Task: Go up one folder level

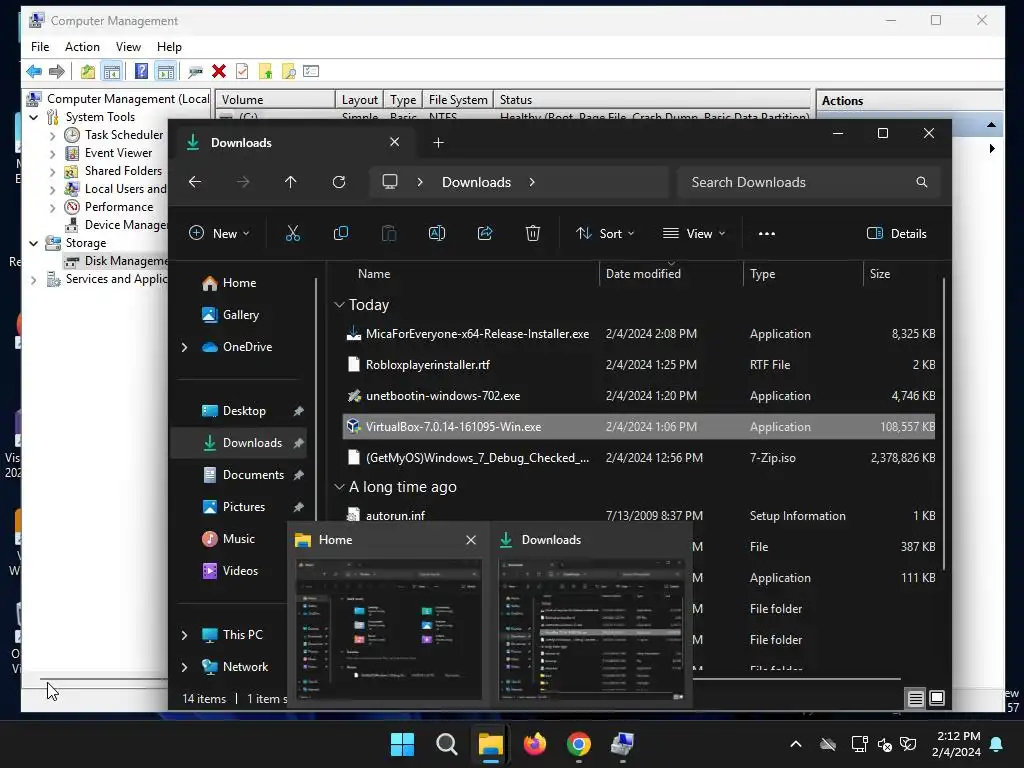Action: pos(291,182)
